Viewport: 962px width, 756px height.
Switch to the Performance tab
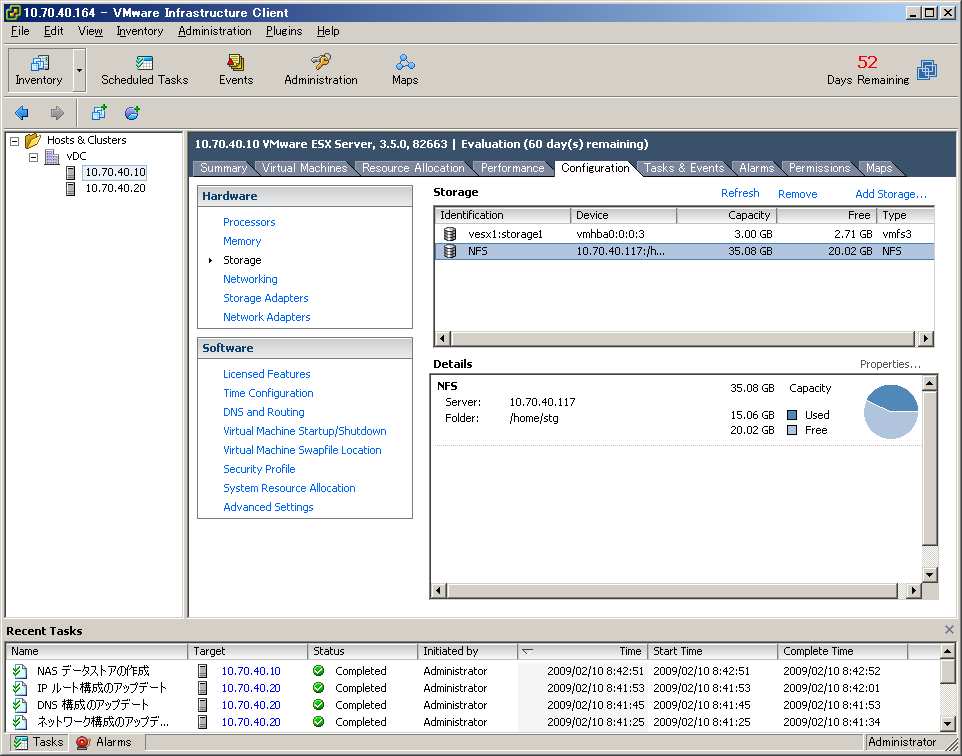[x=512, y=168]
